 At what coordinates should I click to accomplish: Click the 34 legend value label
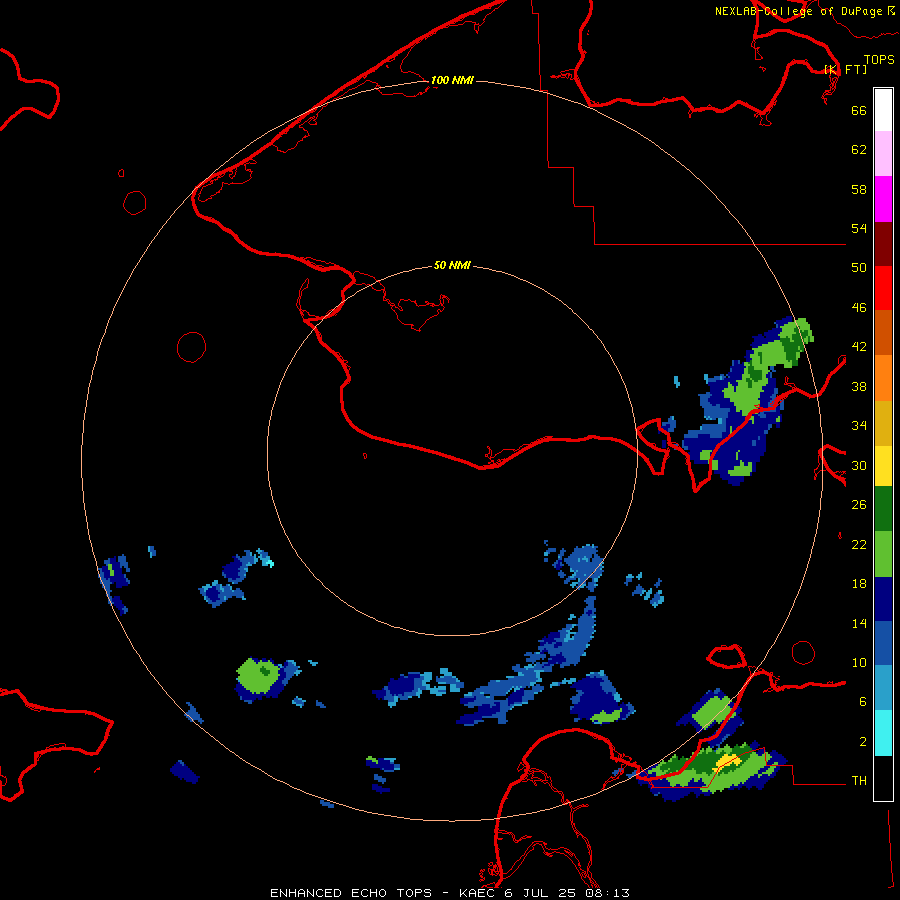coord(859,426)
